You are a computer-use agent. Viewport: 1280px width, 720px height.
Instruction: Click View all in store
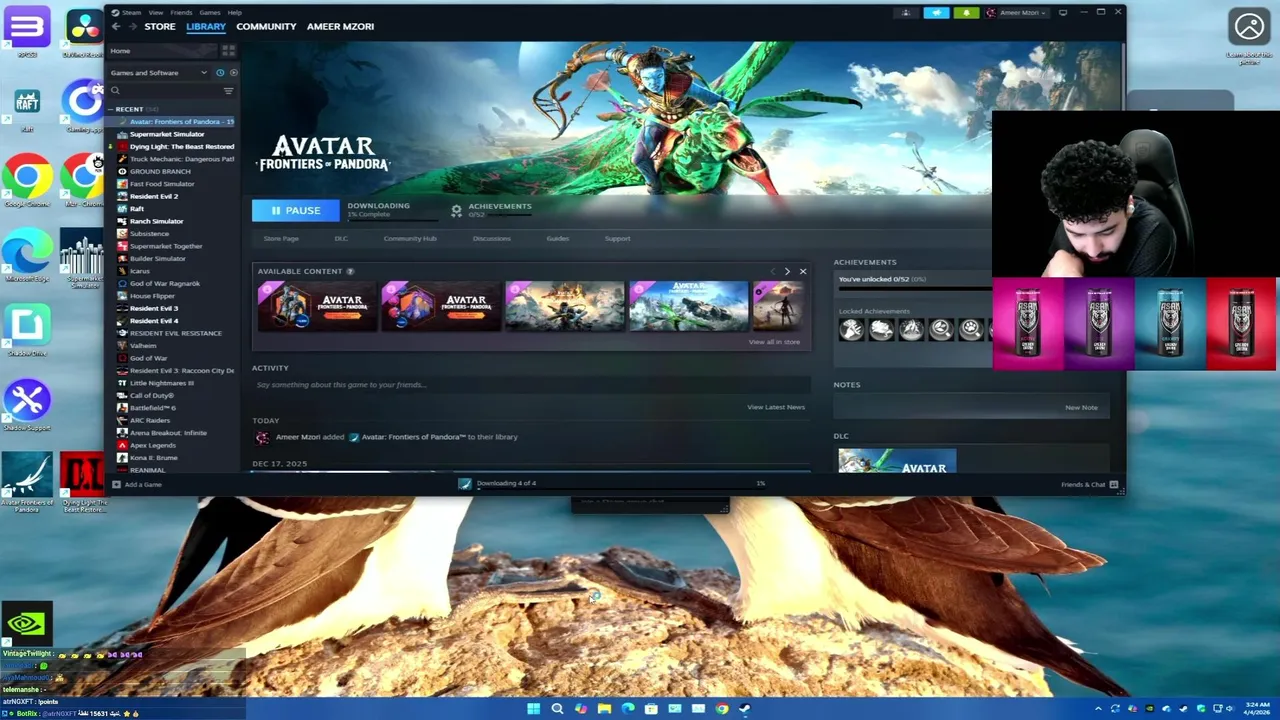coord(774,342)
